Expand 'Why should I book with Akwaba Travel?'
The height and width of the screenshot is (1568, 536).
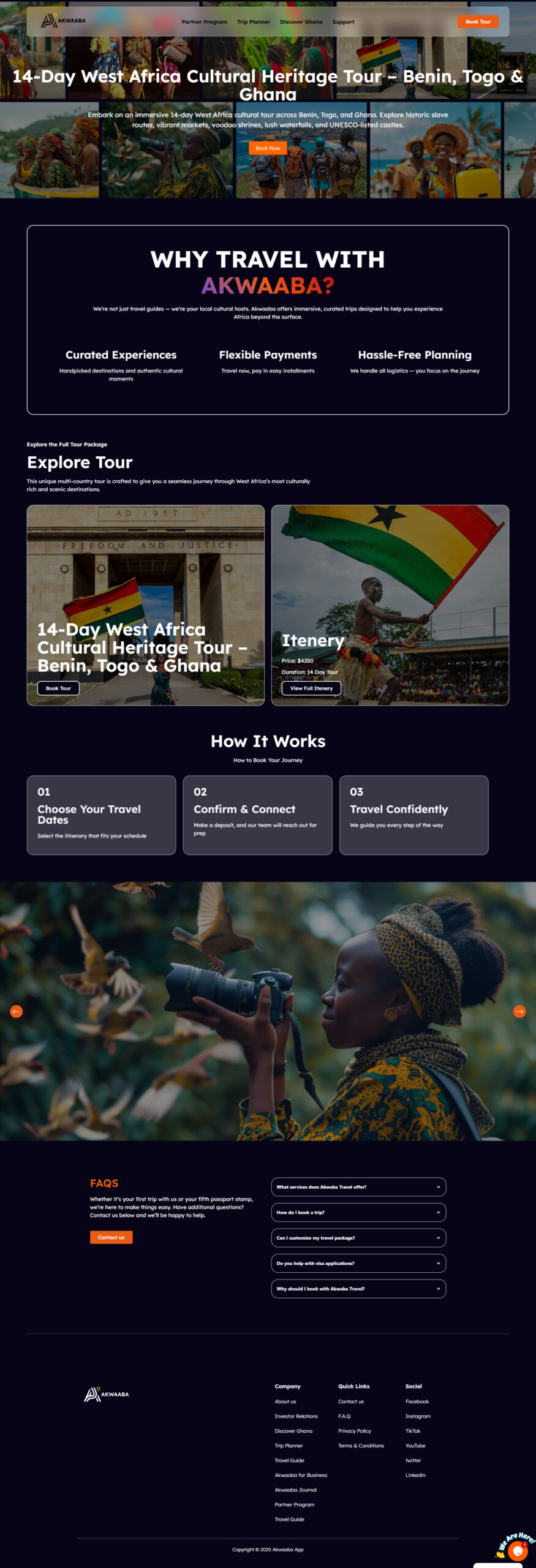(x=358, y=1288)
